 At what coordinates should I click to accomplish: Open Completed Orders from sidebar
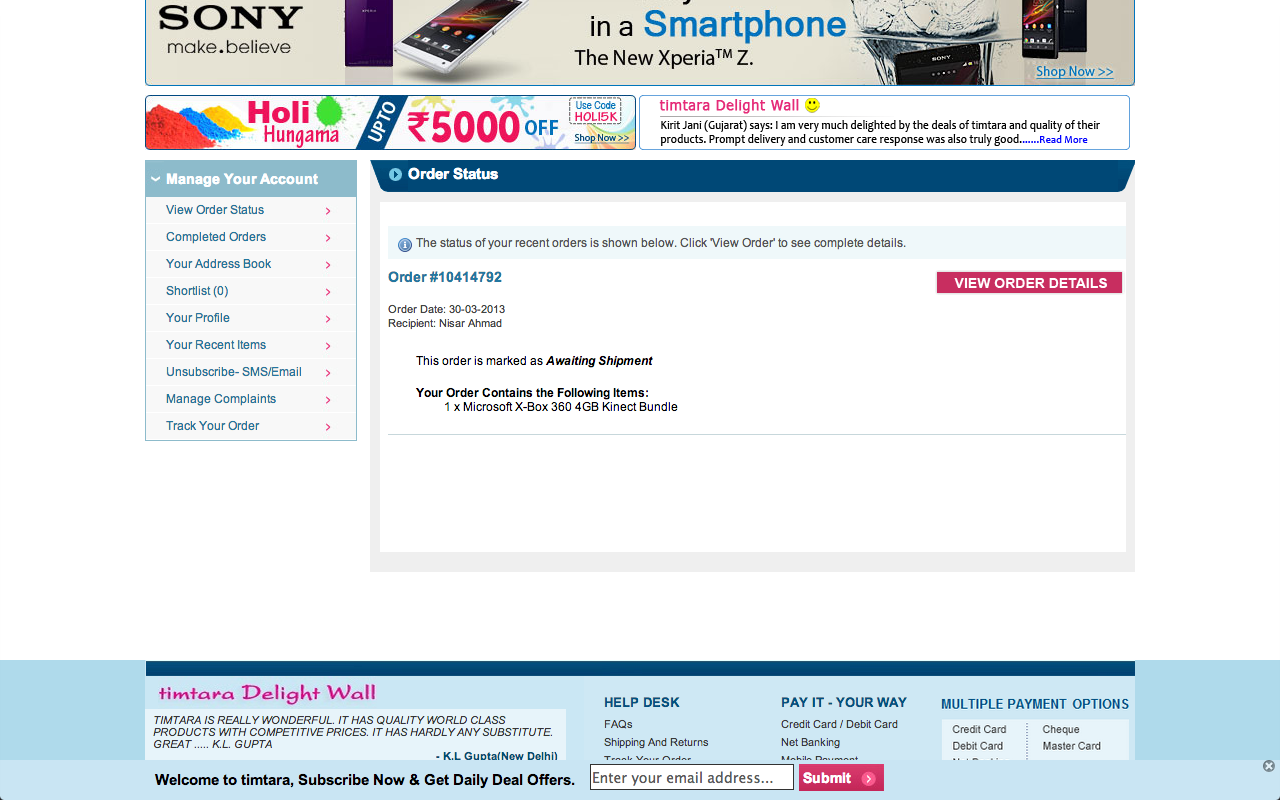(x=216, y=237)
